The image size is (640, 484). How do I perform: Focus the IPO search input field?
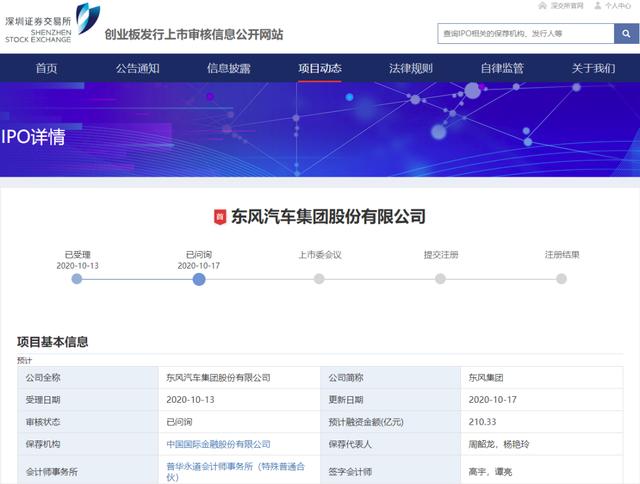(x=524, y=34)
